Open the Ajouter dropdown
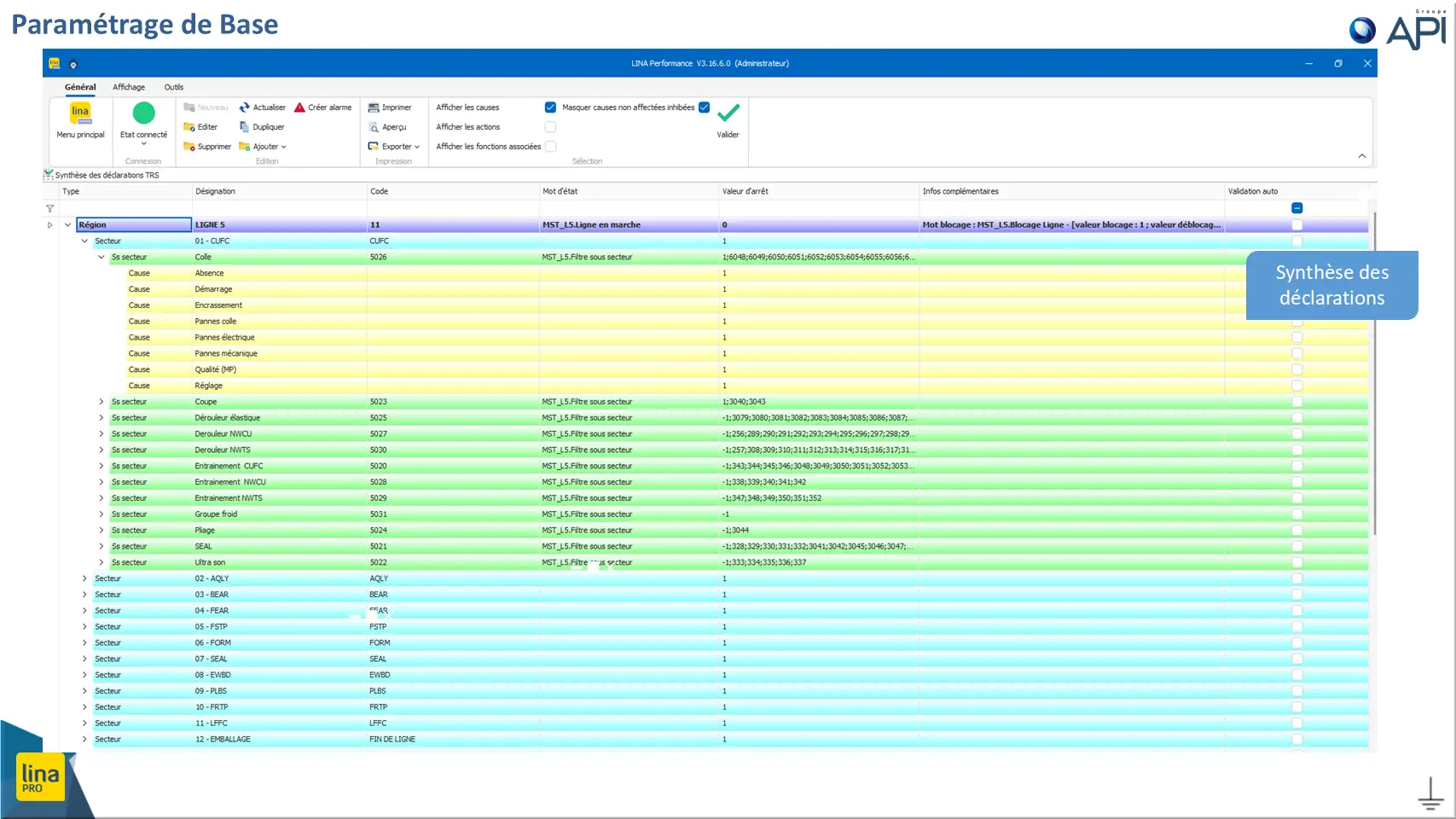1456x819 pixels. [x=263, y=147]
